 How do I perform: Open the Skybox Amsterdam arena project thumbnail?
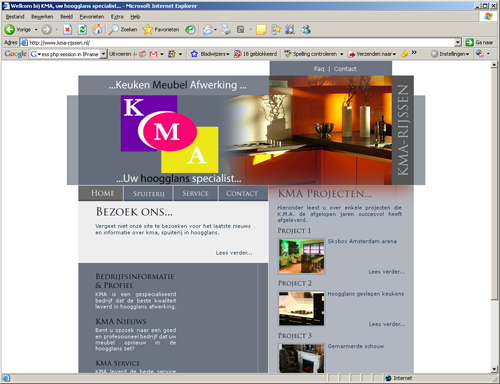[302, 256]
